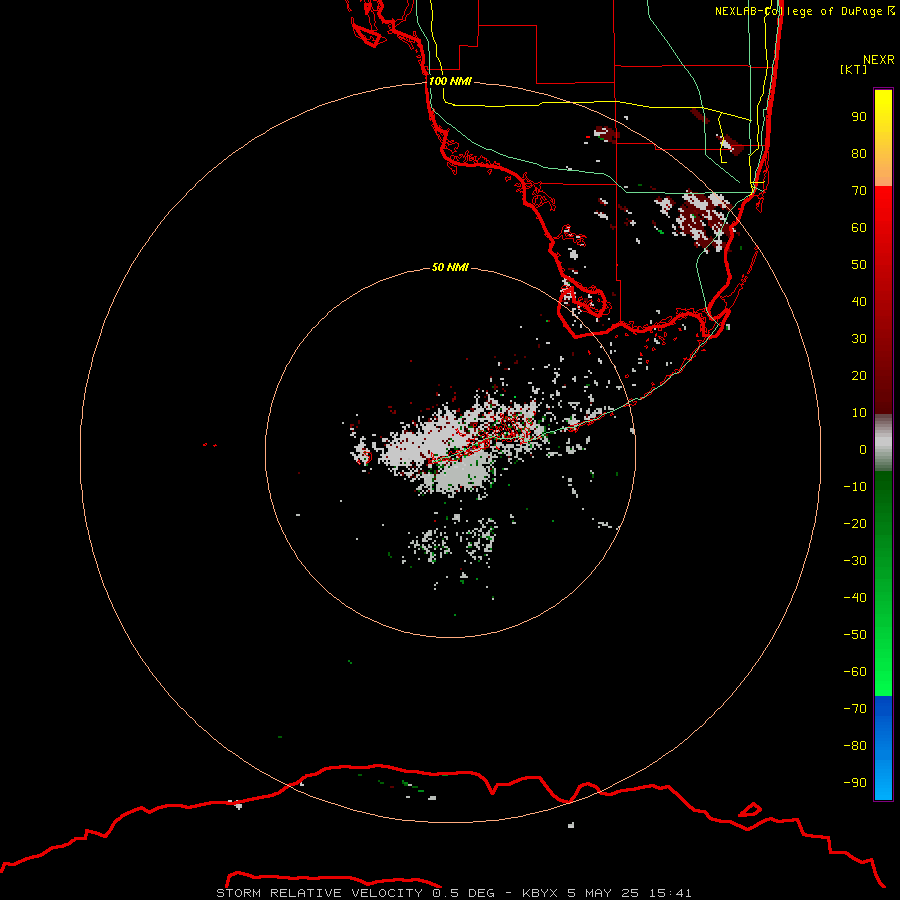Click the "0.5 DEG" elevation text
Image resolution: width=900 pixels, height=900 pixels.
463,893
